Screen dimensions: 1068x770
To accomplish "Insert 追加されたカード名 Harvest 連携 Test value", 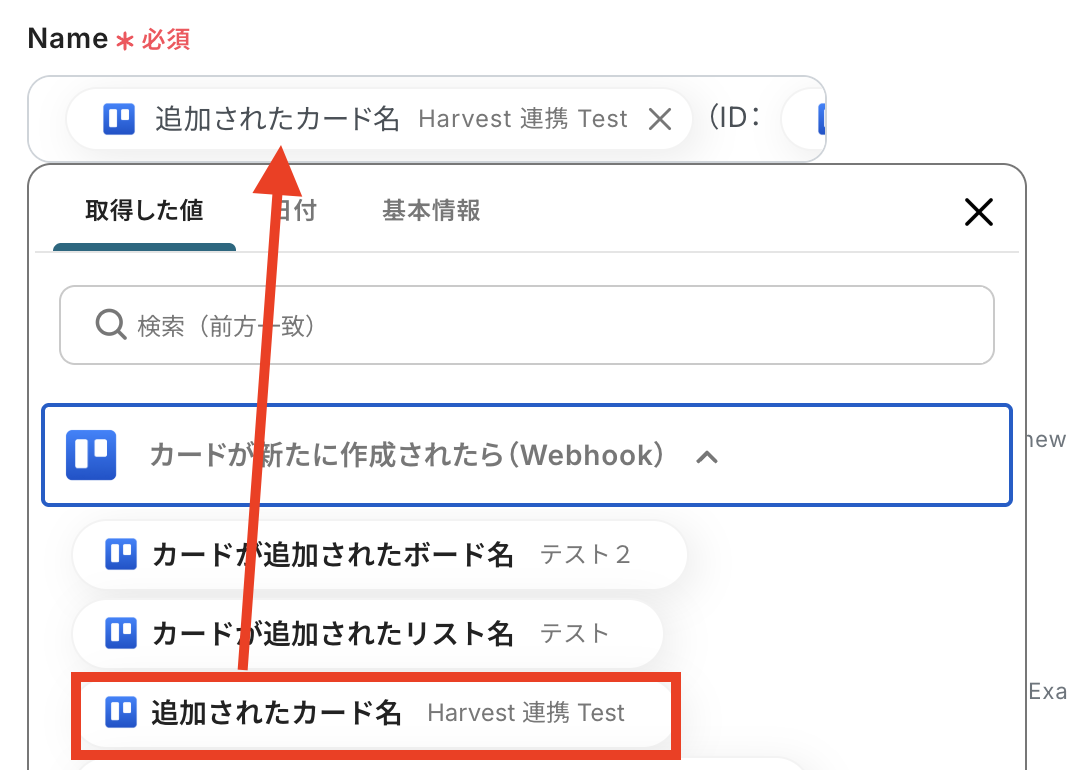I will pos(376,713).
